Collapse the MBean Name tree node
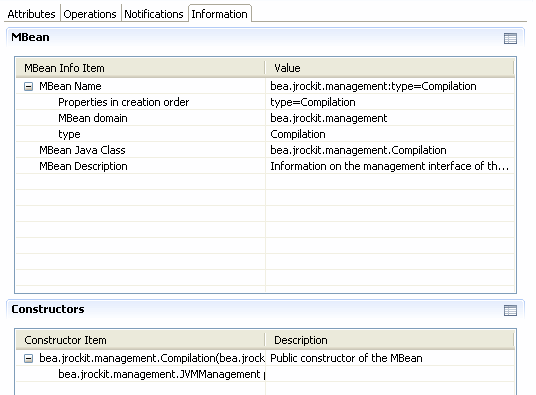Image resolution: width=536 pixels, height=395 pixels. (29, 86)
